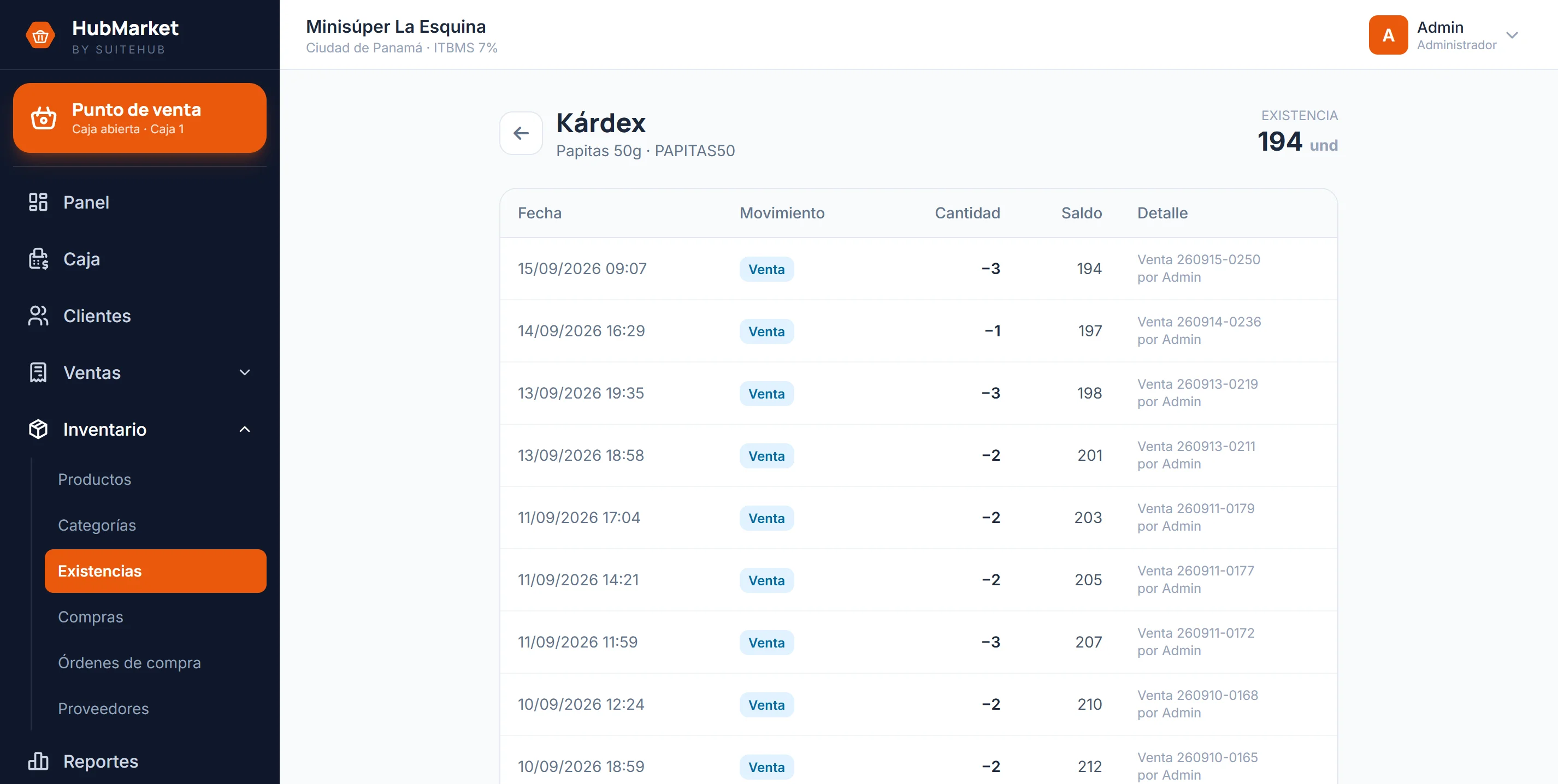The image size is (1558, 784).
Task: Open Compras in Inventario menu
Action: click(x=90, y=617)
